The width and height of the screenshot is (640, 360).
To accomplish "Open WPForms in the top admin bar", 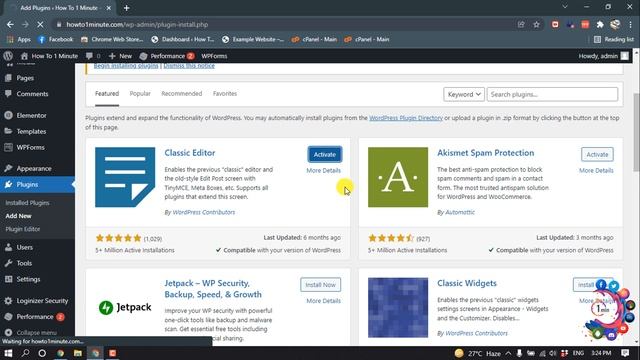I will click(214, 56).
